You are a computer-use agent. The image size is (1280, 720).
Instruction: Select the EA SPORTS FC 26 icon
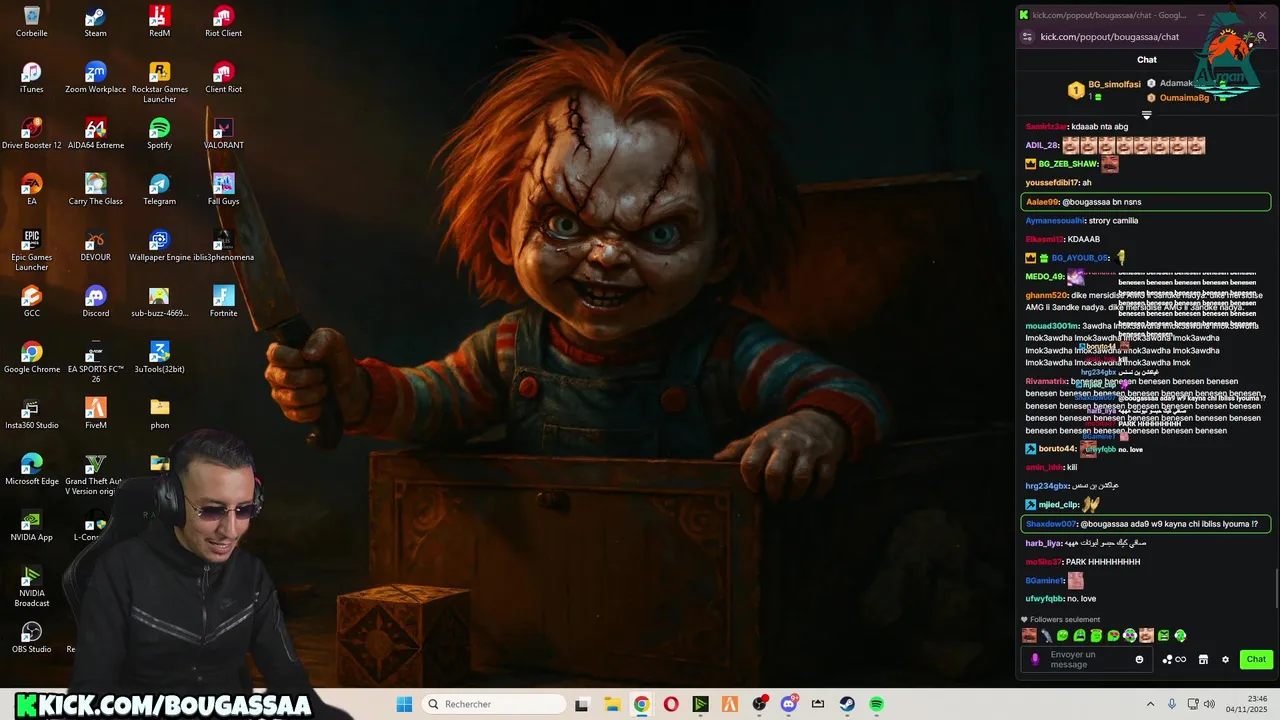coord(95,362)
